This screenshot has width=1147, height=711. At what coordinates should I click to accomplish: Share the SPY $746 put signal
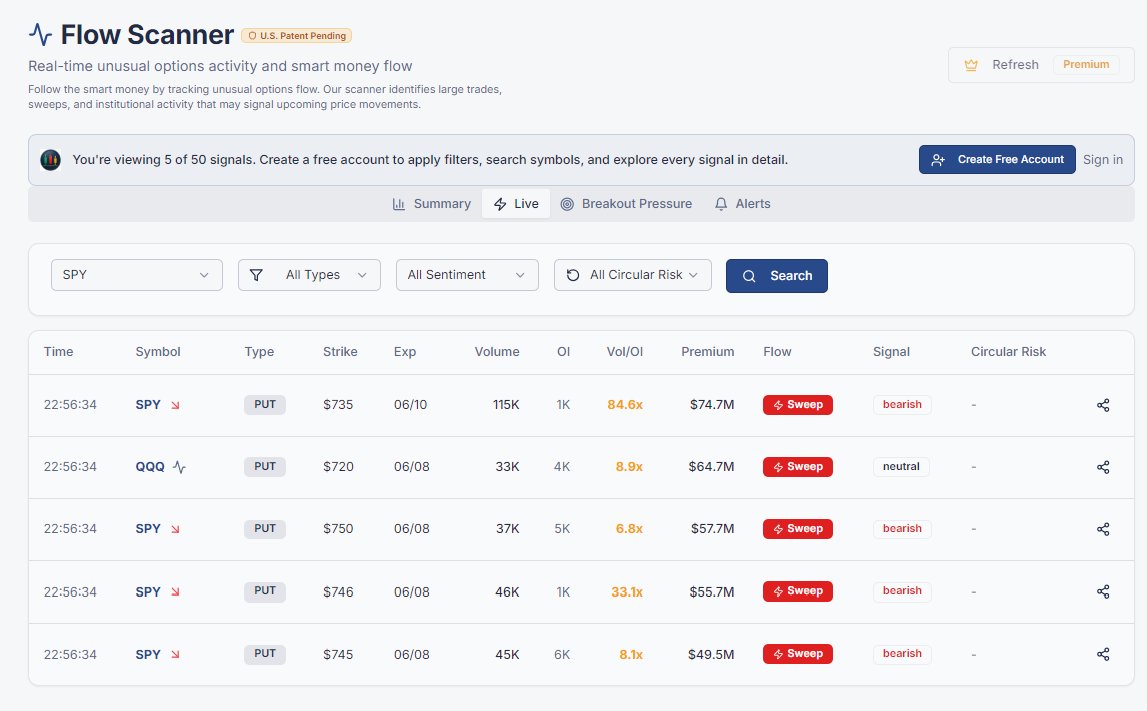1103,591
